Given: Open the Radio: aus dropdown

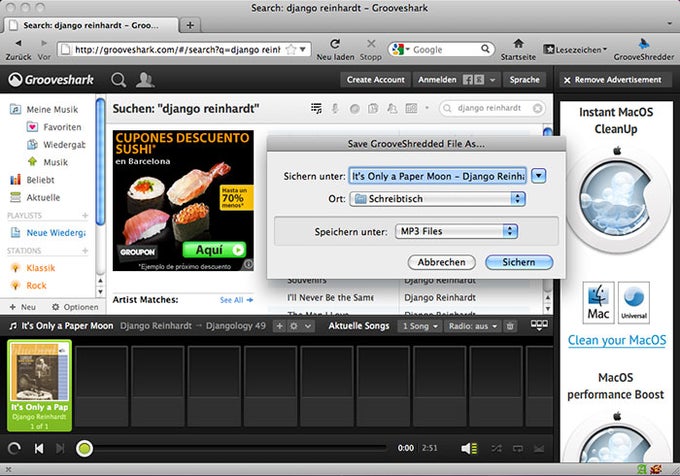Looking at the screenshot, I should coord(473,326).
